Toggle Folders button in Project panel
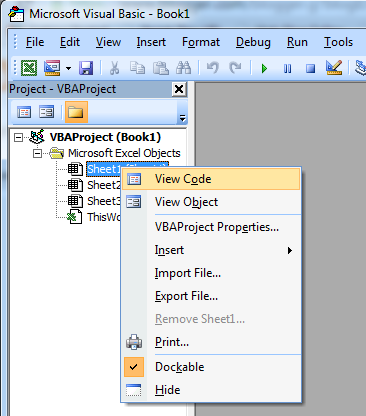This screenshot has width=366, height=416. 76,112
